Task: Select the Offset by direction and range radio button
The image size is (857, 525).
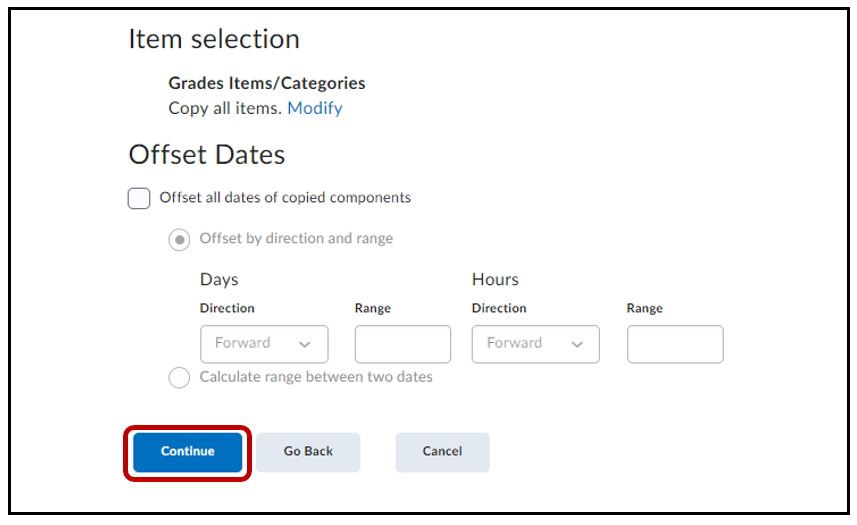Action: click(x=179, y=240)
